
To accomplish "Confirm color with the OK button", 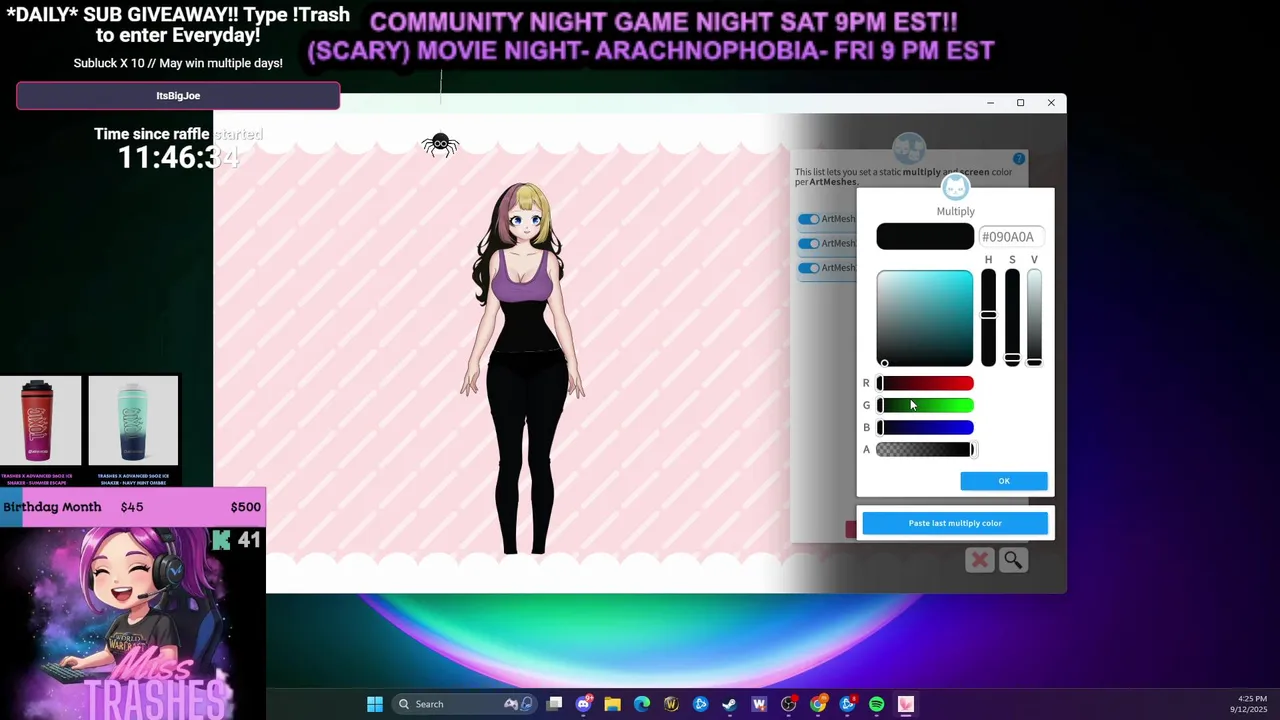I will tap(1004, 481).
